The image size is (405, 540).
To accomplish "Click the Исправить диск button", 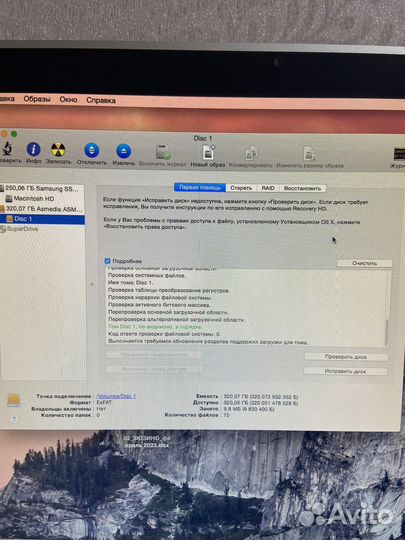I will pyautogui.click(x=345, y=371).
